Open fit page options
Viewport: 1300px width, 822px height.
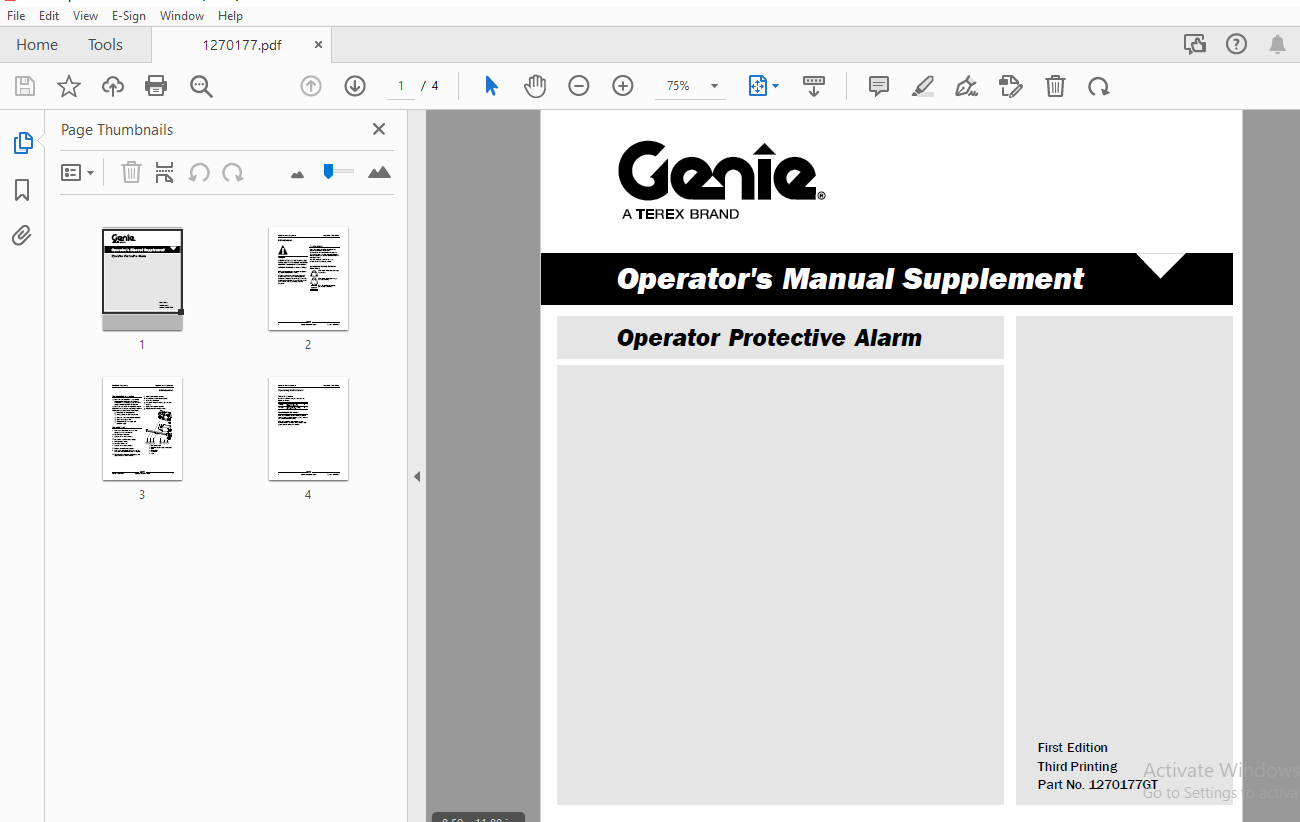[x=763, y=86]
